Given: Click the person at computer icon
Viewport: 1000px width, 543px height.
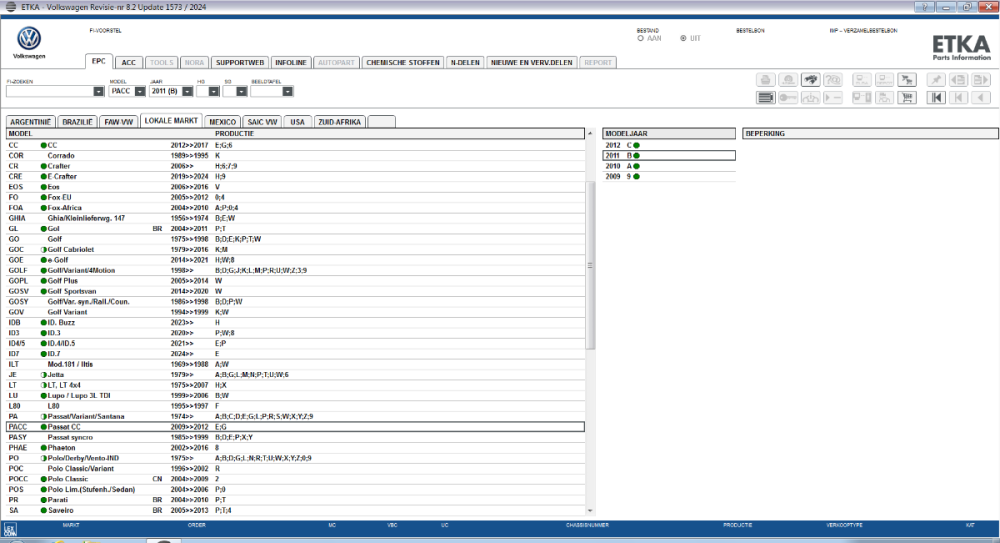Looking at the screenshot, I should tap(884, 98).
